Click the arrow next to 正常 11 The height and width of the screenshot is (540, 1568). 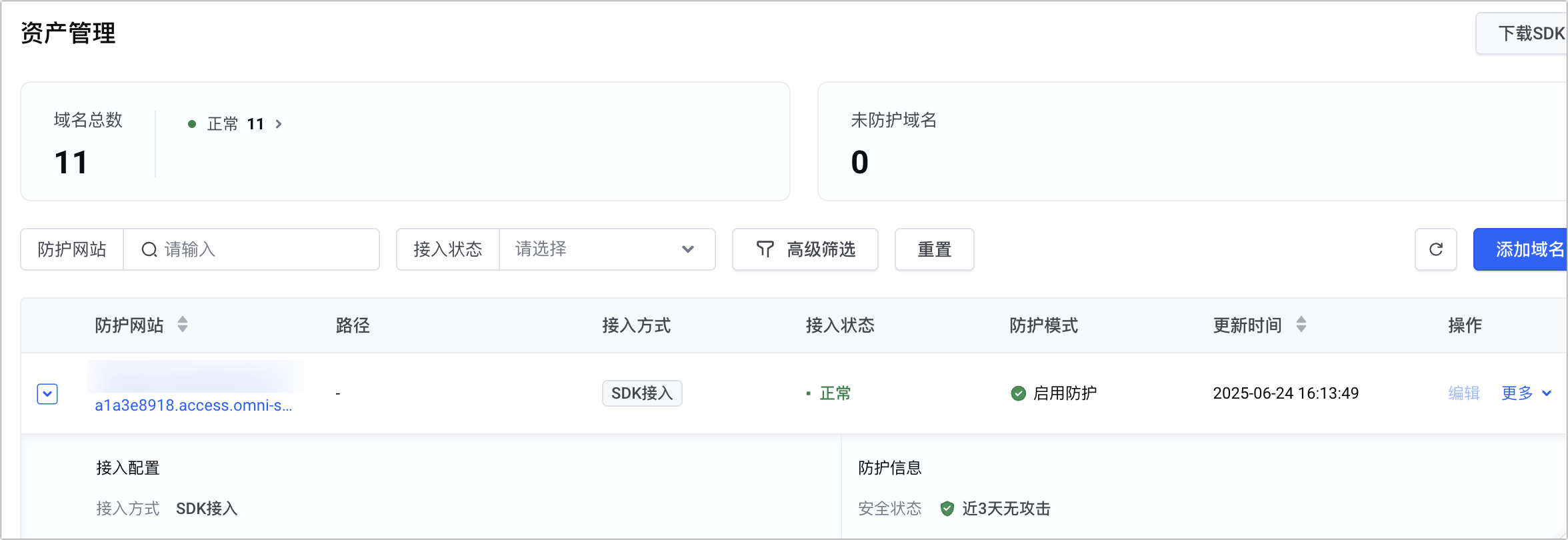point(279,124)
